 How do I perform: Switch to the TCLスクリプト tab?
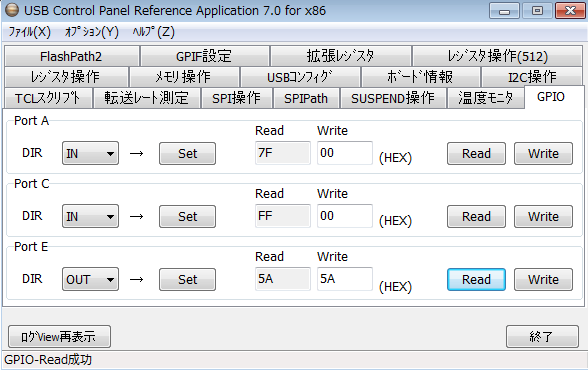48,98
